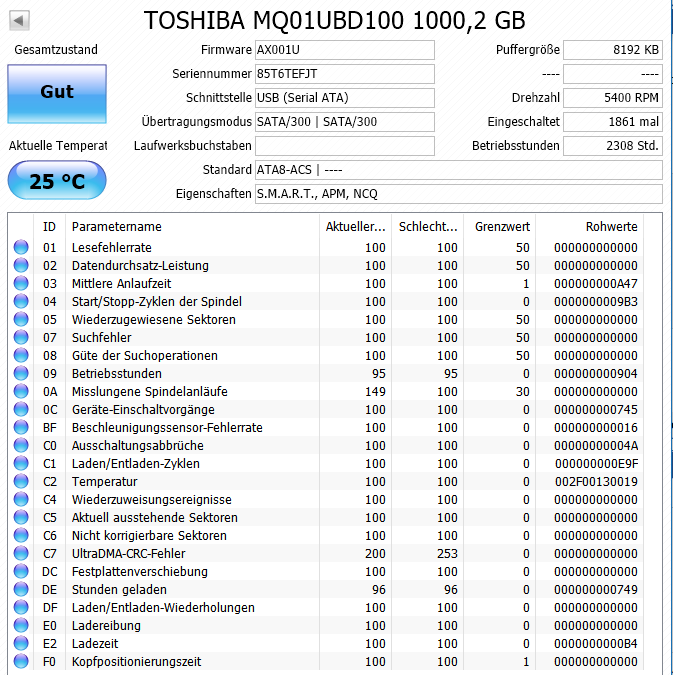Click status icon of Nicht korrigierbare Sektoren
The image size is (673, 675).
point(21,536)
